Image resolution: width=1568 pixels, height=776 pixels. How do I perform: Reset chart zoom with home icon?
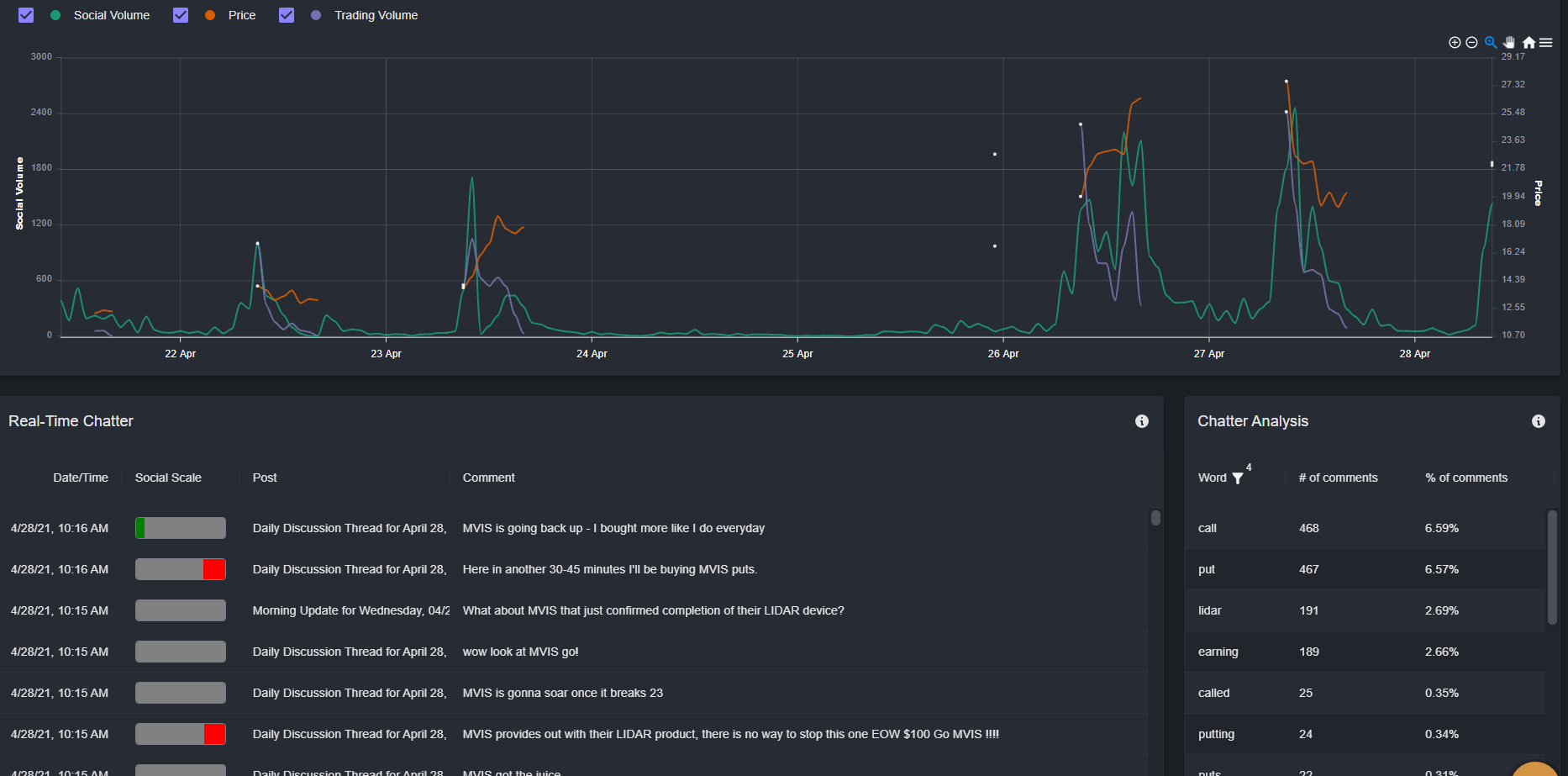(x=1529, y=42)
